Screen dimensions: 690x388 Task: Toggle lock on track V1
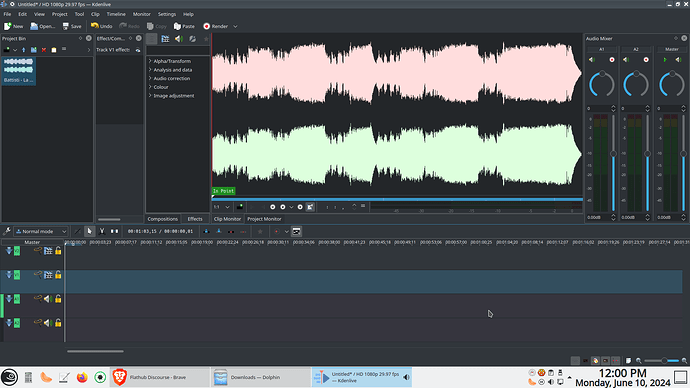pos(58,275)
